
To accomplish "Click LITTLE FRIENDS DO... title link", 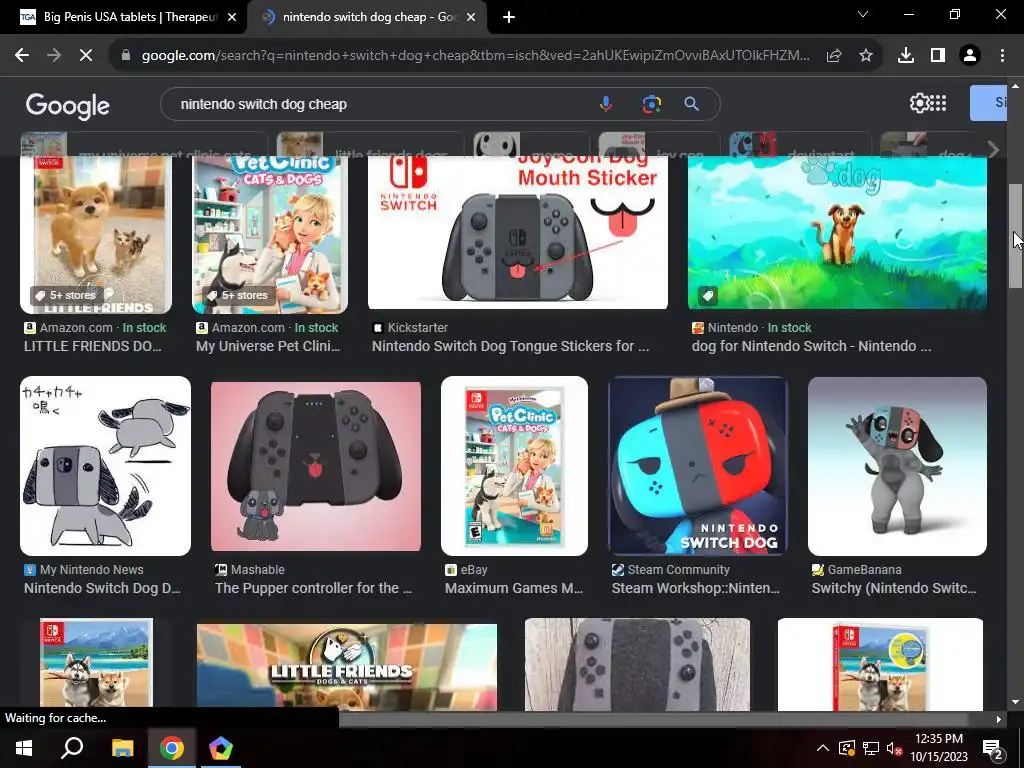I will coord(93,346).
